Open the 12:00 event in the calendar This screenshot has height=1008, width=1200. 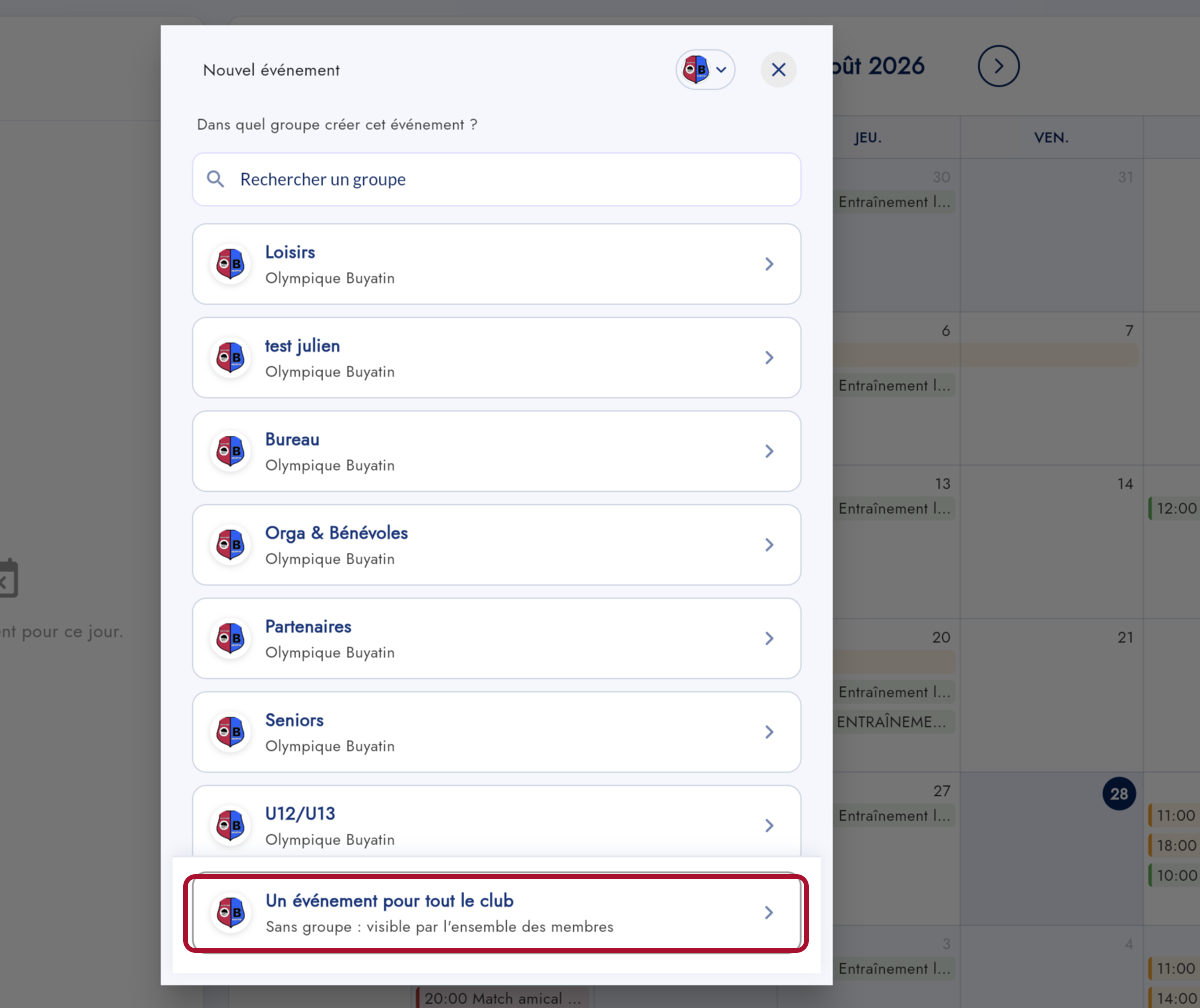pos(1174,509)
